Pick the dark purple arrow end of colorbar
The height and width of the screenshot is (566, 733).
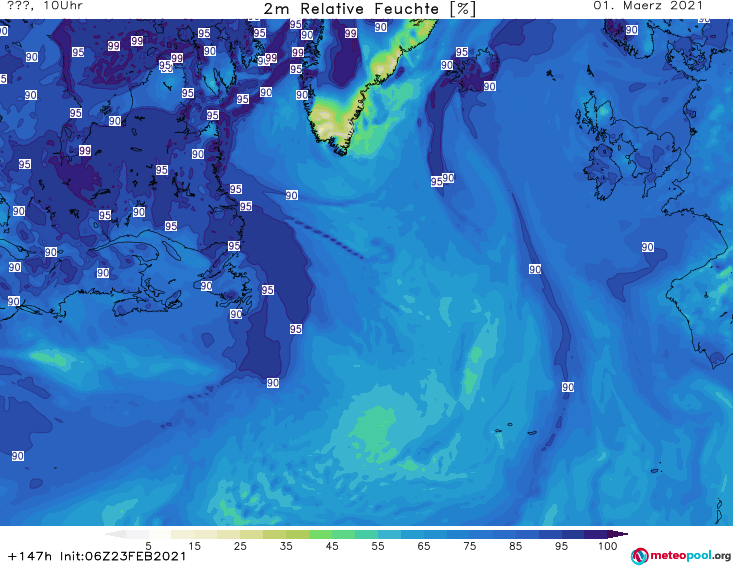click(x=618, y=534)
